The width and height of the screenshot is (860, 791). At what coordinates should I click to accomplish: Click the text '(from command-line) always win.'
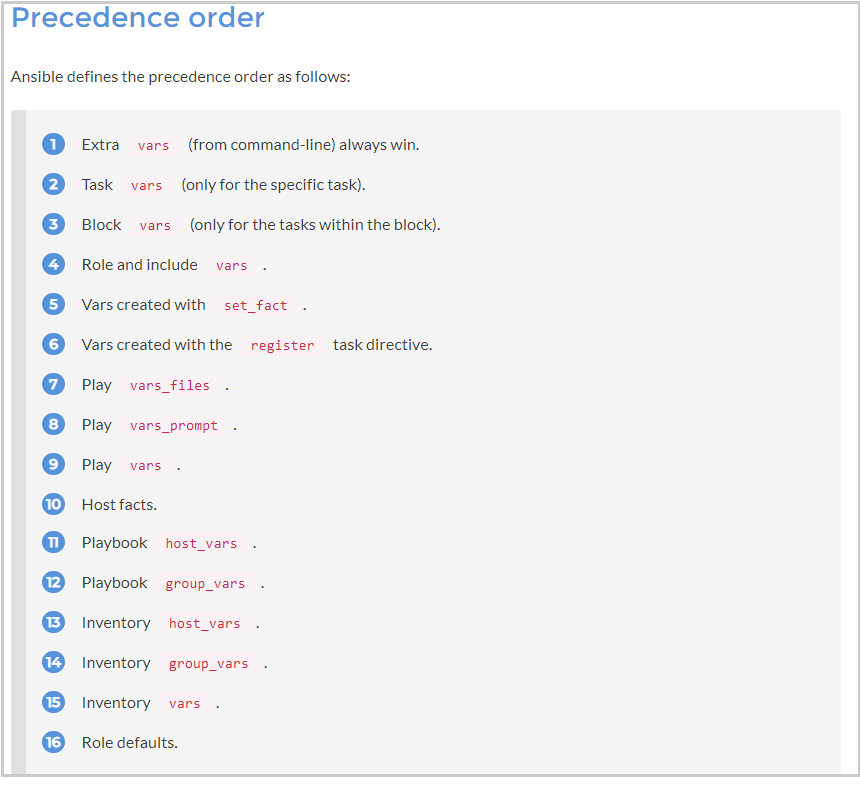[x=303, y=145]
